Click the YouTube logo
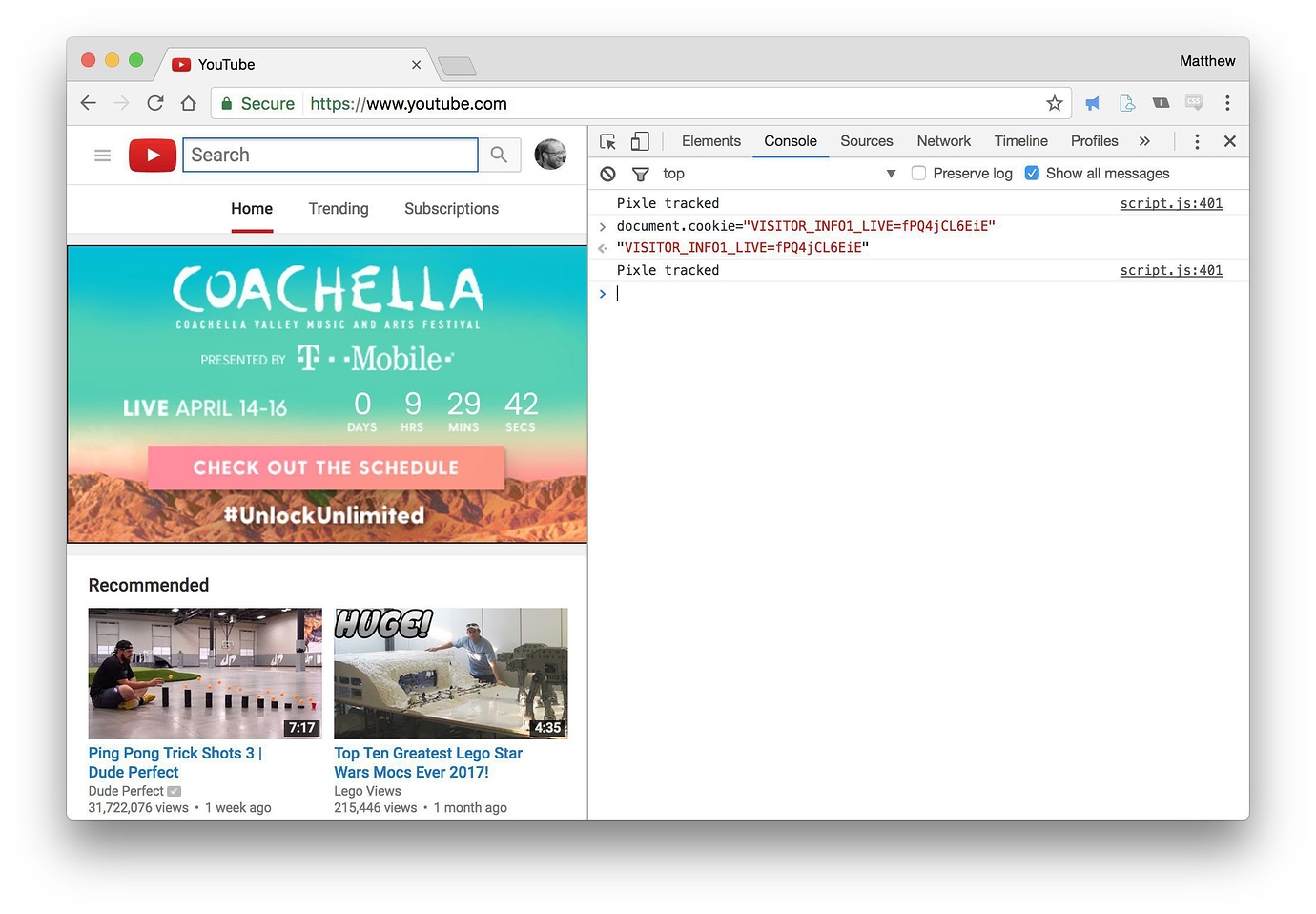Screen dimensions: 1316x914 [153, 156]
